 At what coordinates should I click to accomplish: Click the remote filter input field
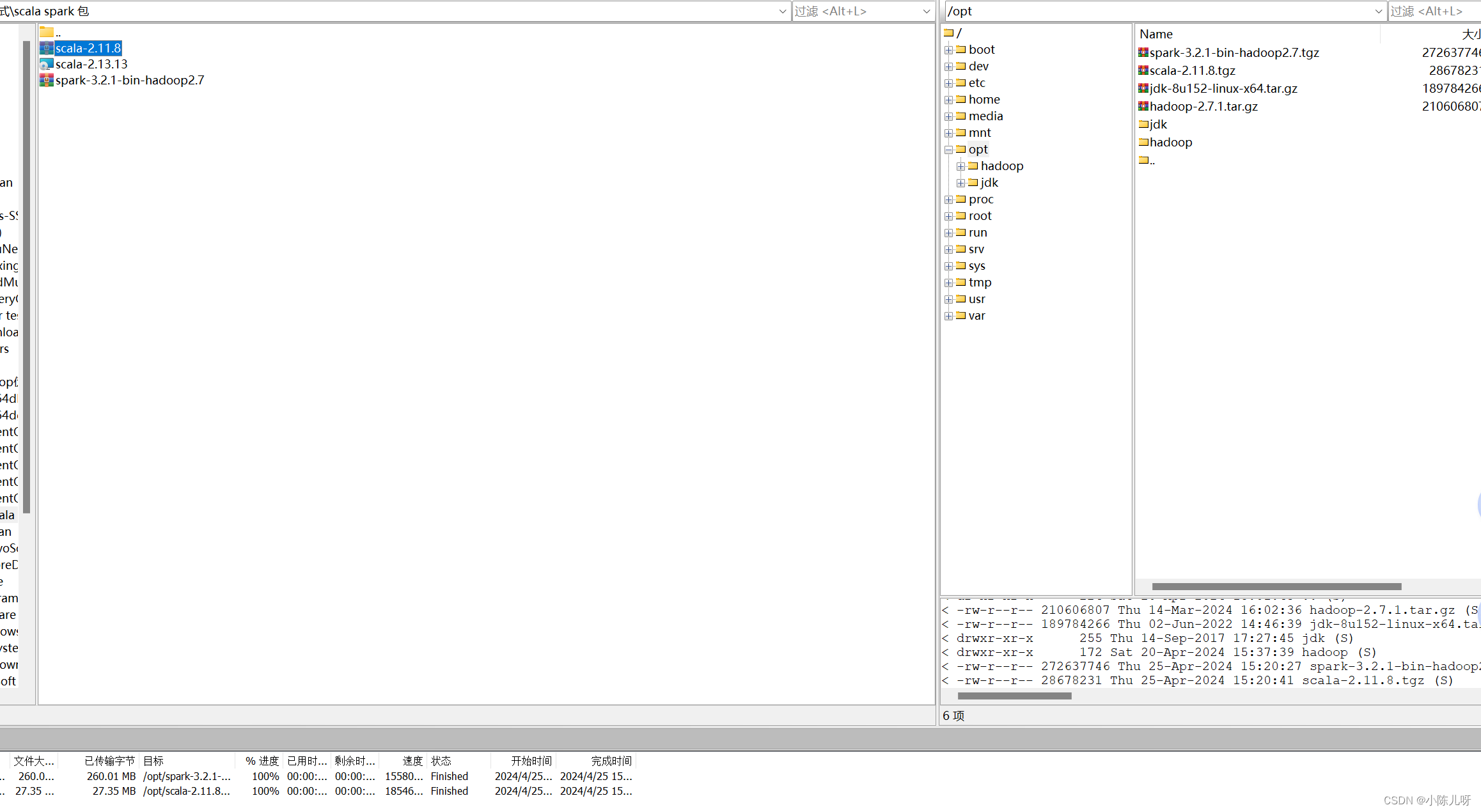pyautogui.click(x=1432, y=12)
